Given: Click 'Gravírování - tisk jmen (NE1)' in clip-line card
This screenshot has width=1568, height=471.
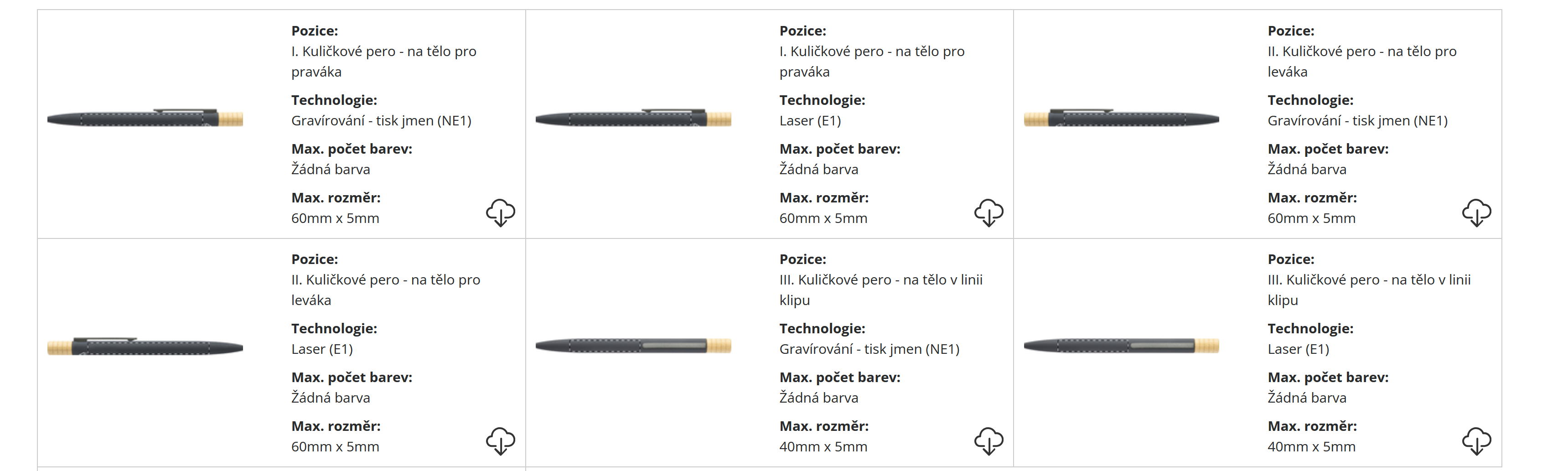Looking at the screenshot, I should coord(869,349).
